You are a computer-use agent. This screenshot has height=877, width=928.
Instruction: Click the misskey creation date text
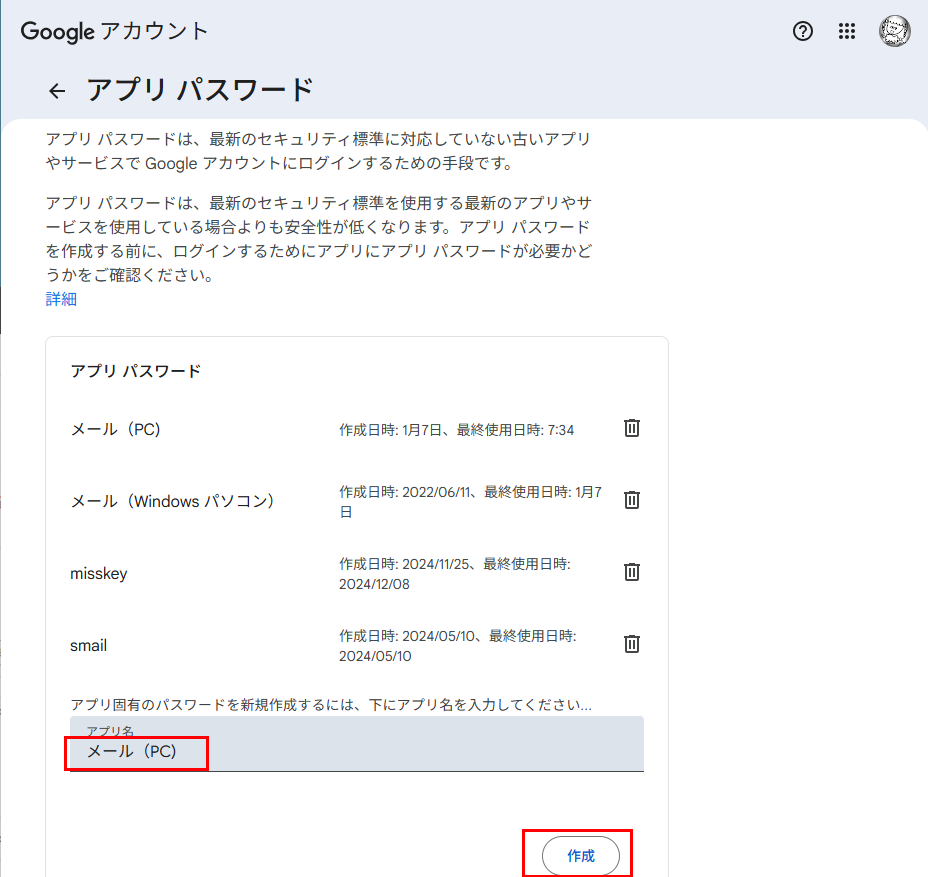coord(455,574)
